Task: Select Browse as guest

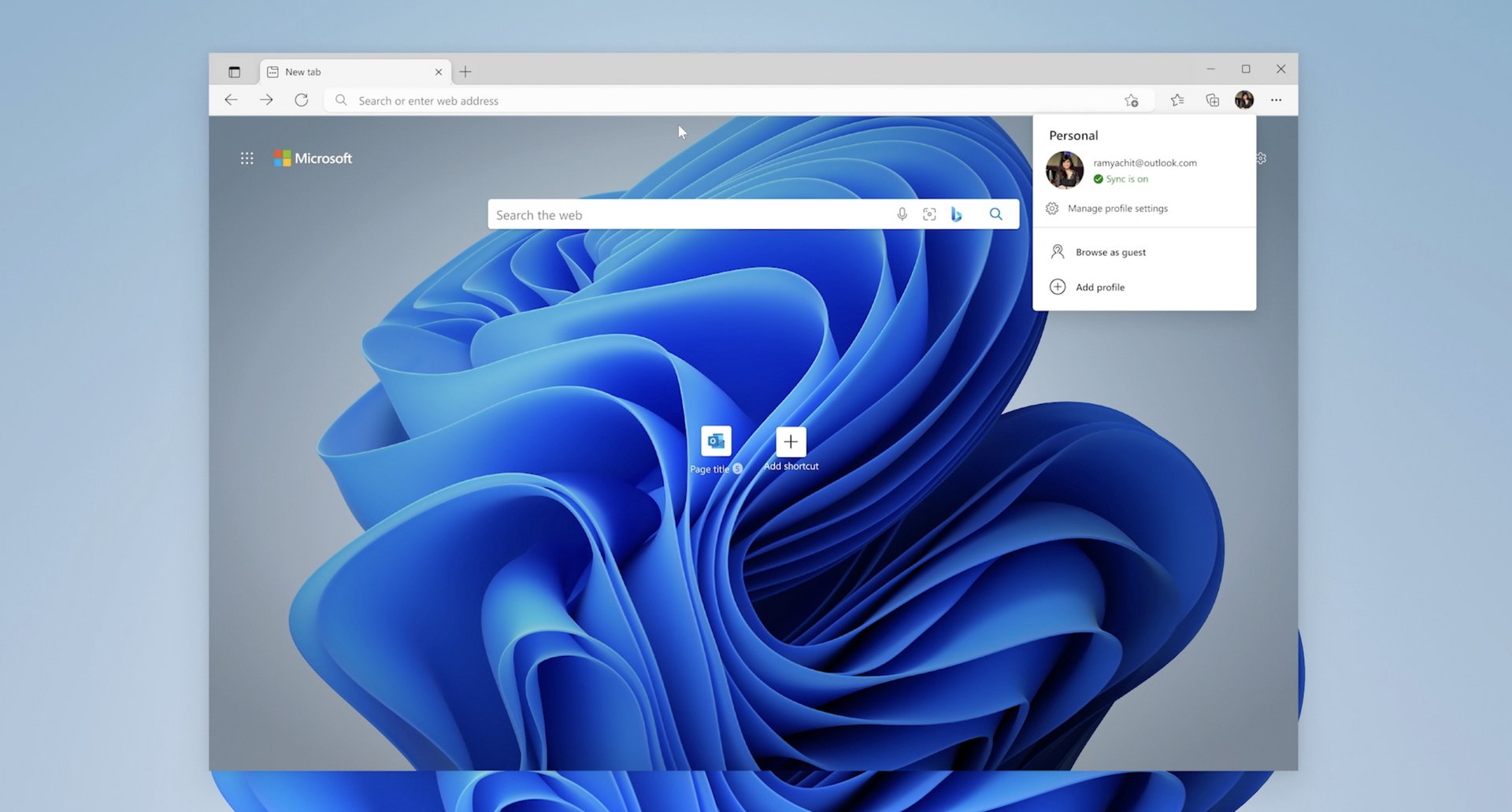Action: point(1110,251)
